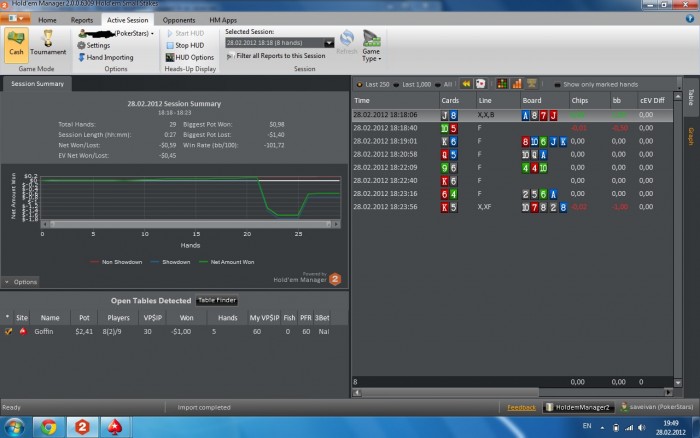Open Hold'em Manager 2 taskbar icon
700x438 pixels.
coord(82,427)
